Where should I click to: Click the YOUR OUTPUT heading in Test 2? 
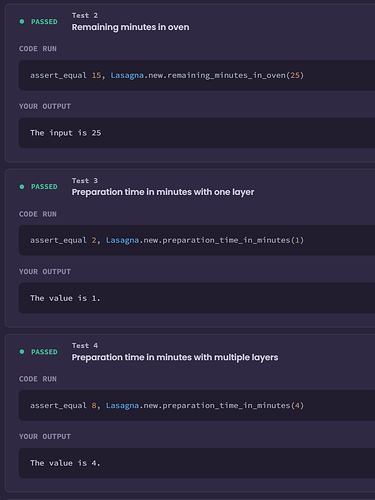[45, 106]
